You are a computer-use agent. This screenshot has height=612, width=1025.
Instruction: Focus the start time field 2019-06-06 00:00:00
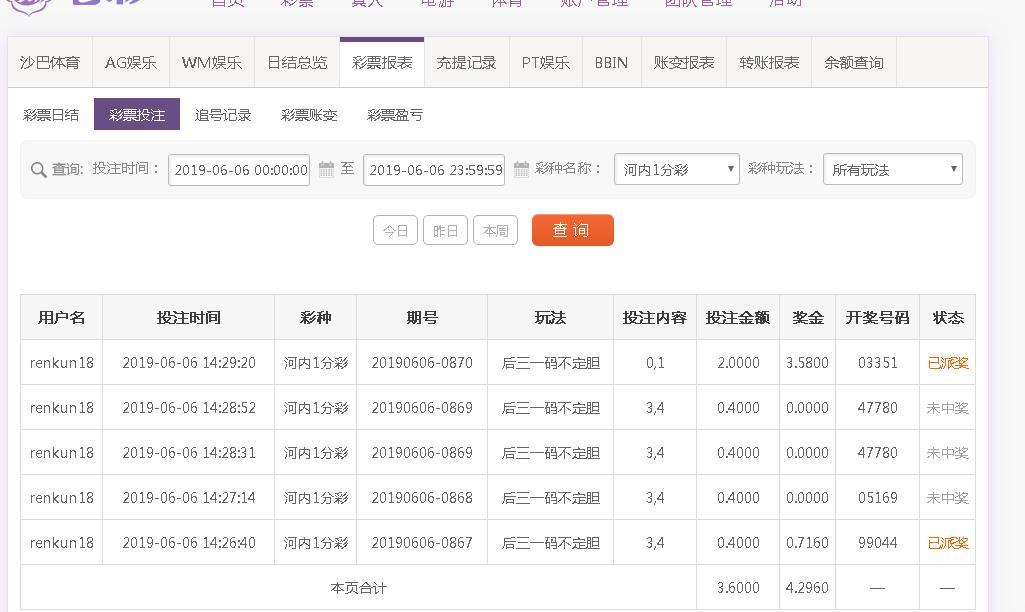[239, 170]
